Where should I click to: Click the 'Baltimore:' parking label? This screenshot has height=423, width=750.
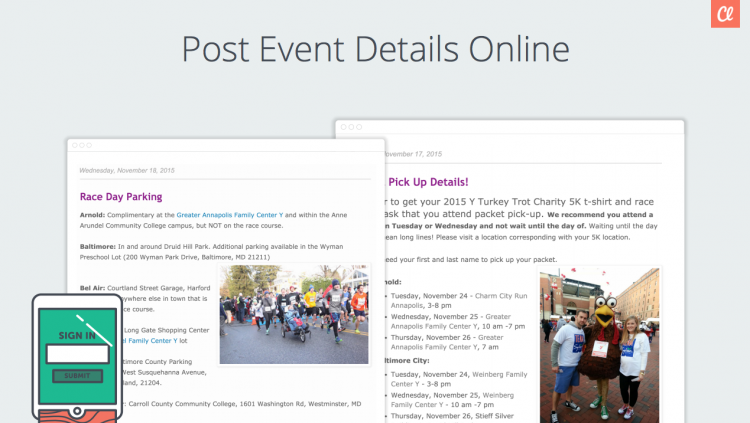(98, 246)
